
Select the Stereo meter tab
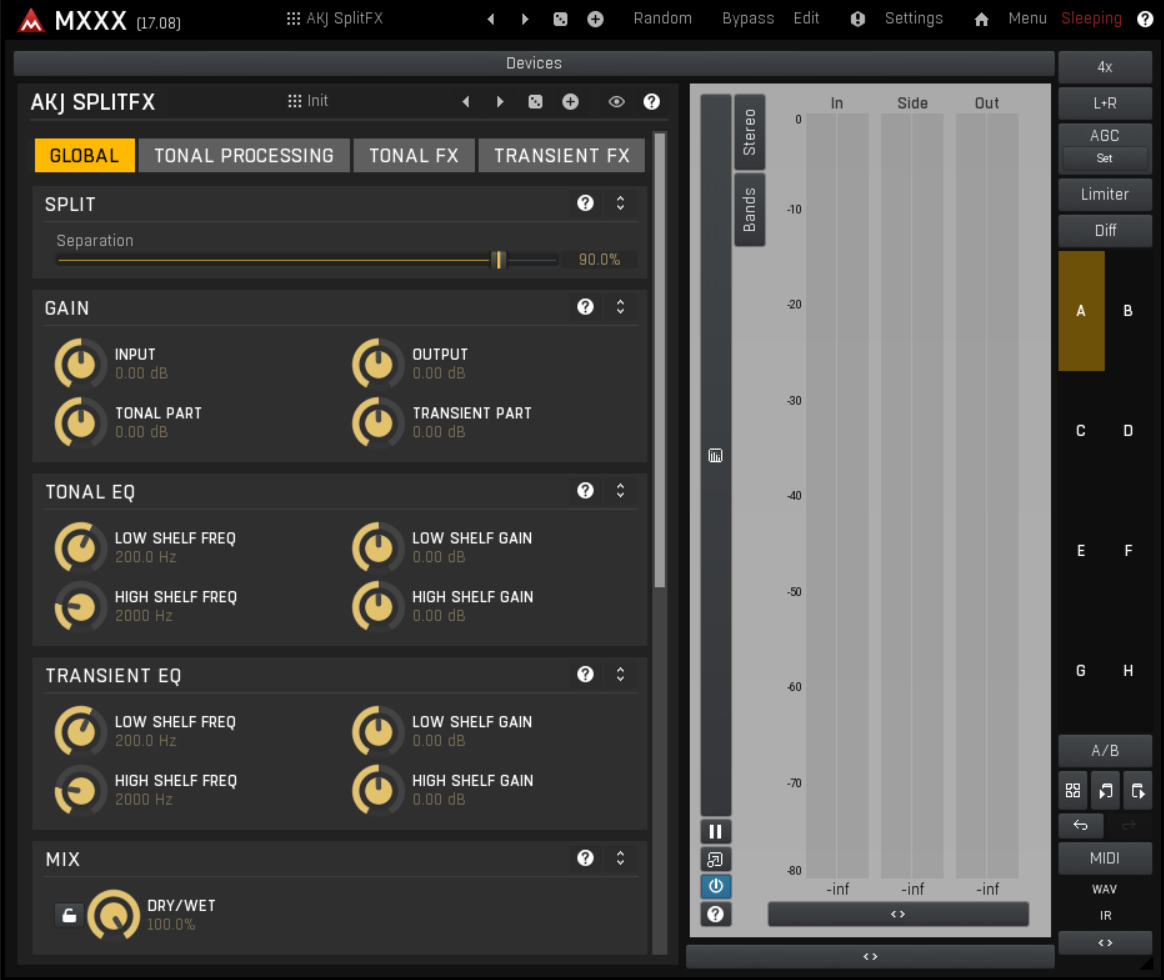(749, 132)
